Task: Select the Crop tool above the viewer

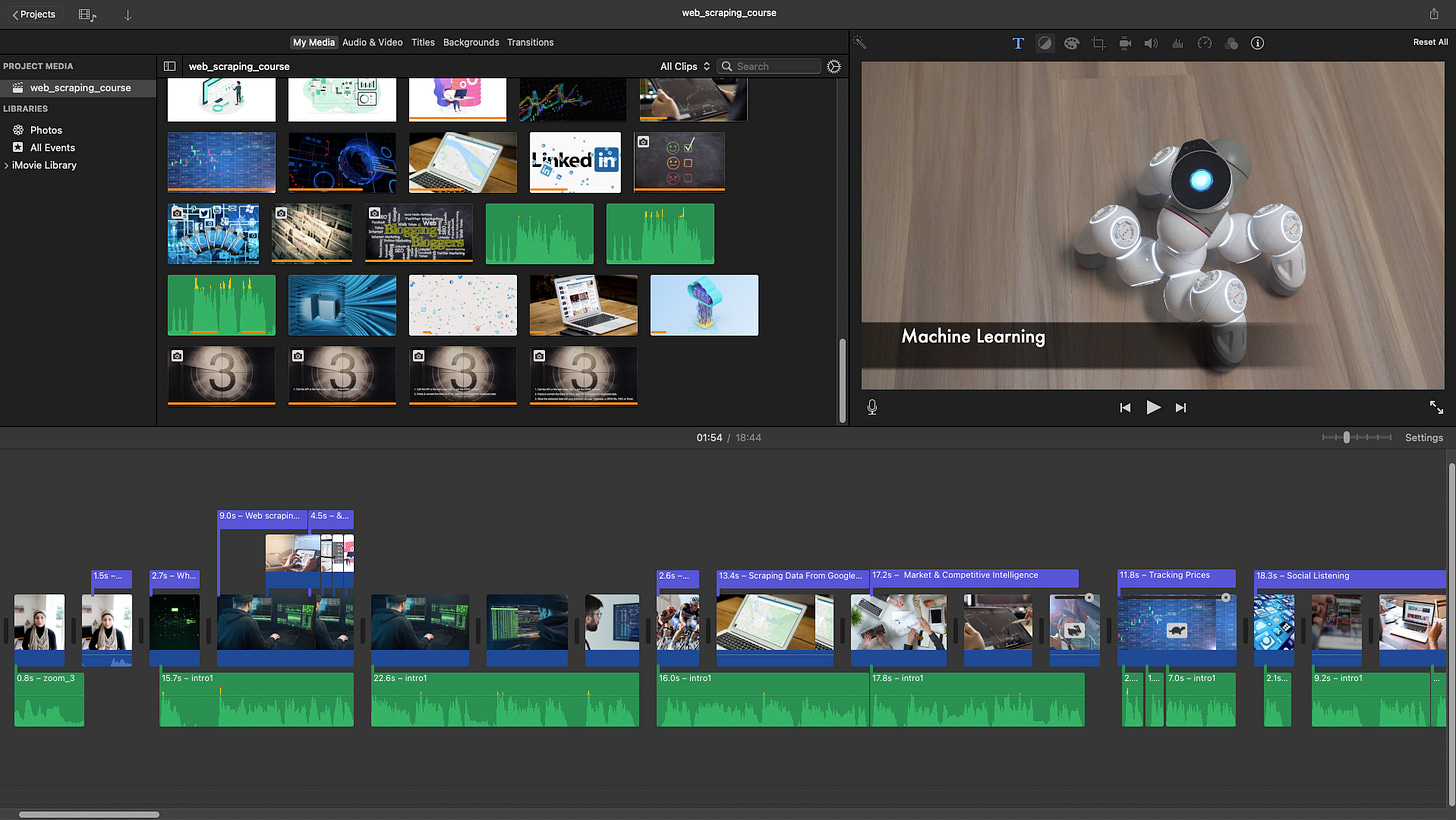Action: pos(1098,43)
